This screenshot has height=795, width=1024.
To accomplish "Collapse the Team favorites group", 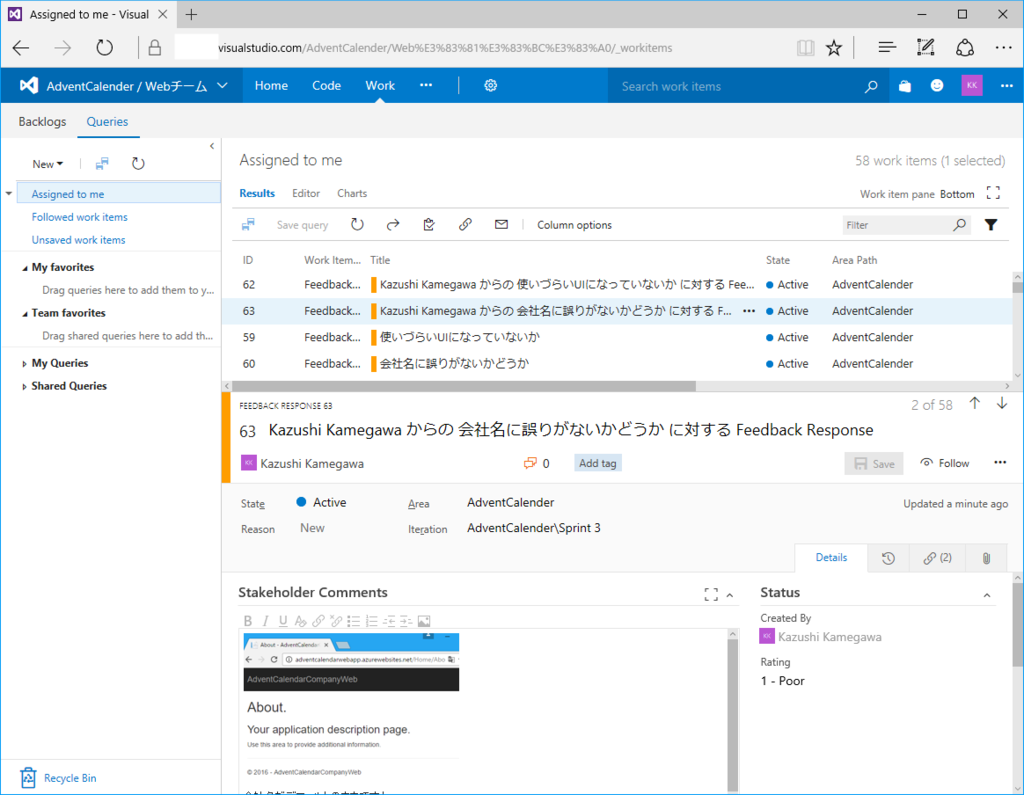I will coord(25,314).
